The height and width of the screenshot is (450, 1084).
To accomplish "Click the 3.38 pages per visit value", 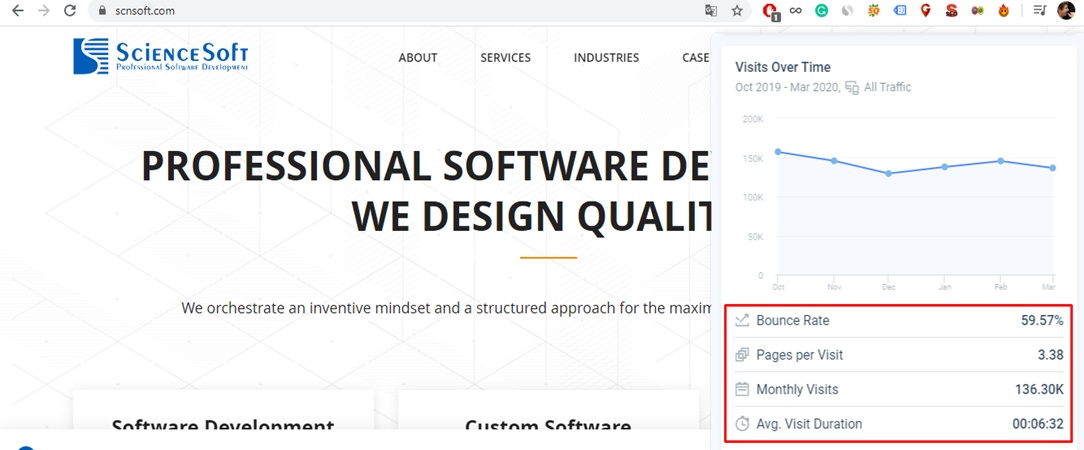I will point(1052,355).
